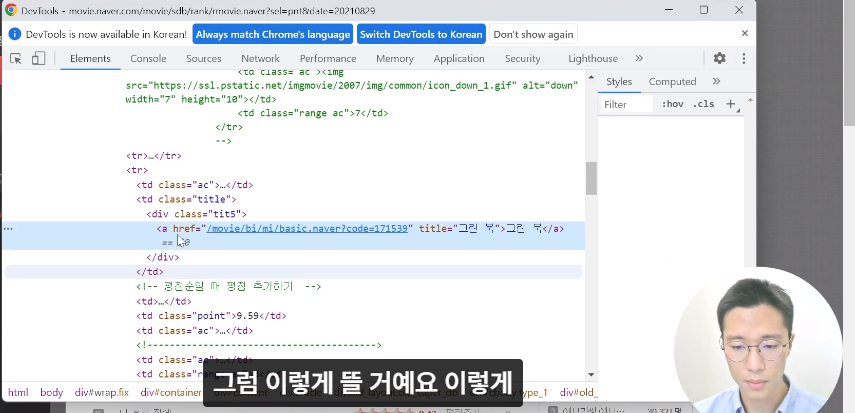Click the width="7" height="10" line

(201, 100)
